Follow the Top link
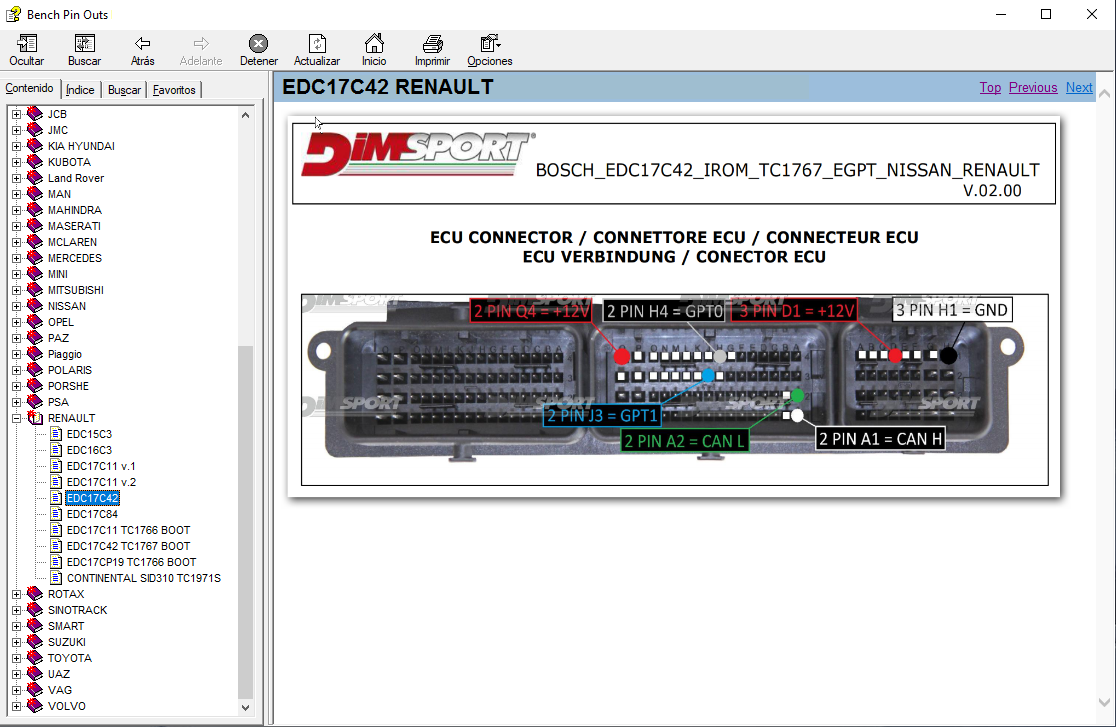 pos(990,88)
